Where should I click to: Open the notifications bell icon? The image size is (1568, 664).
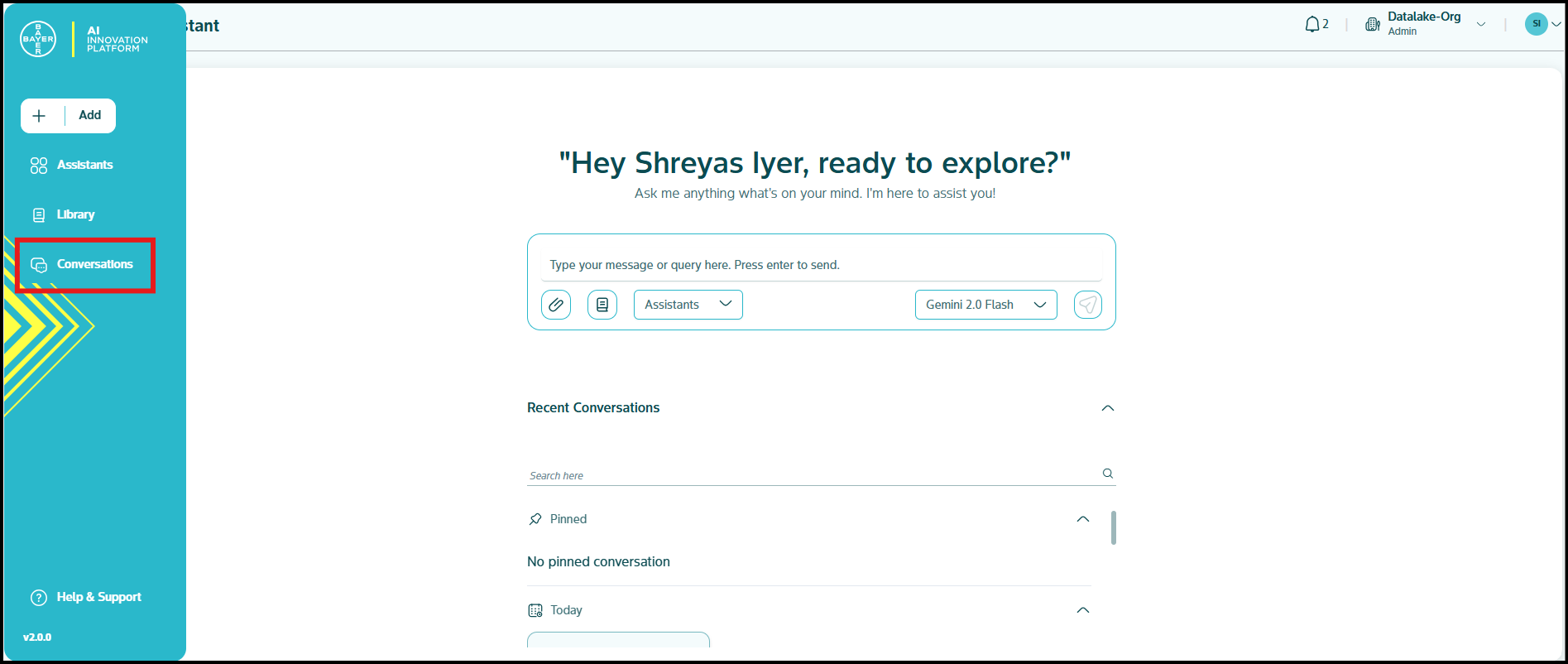click(1312, 25)
